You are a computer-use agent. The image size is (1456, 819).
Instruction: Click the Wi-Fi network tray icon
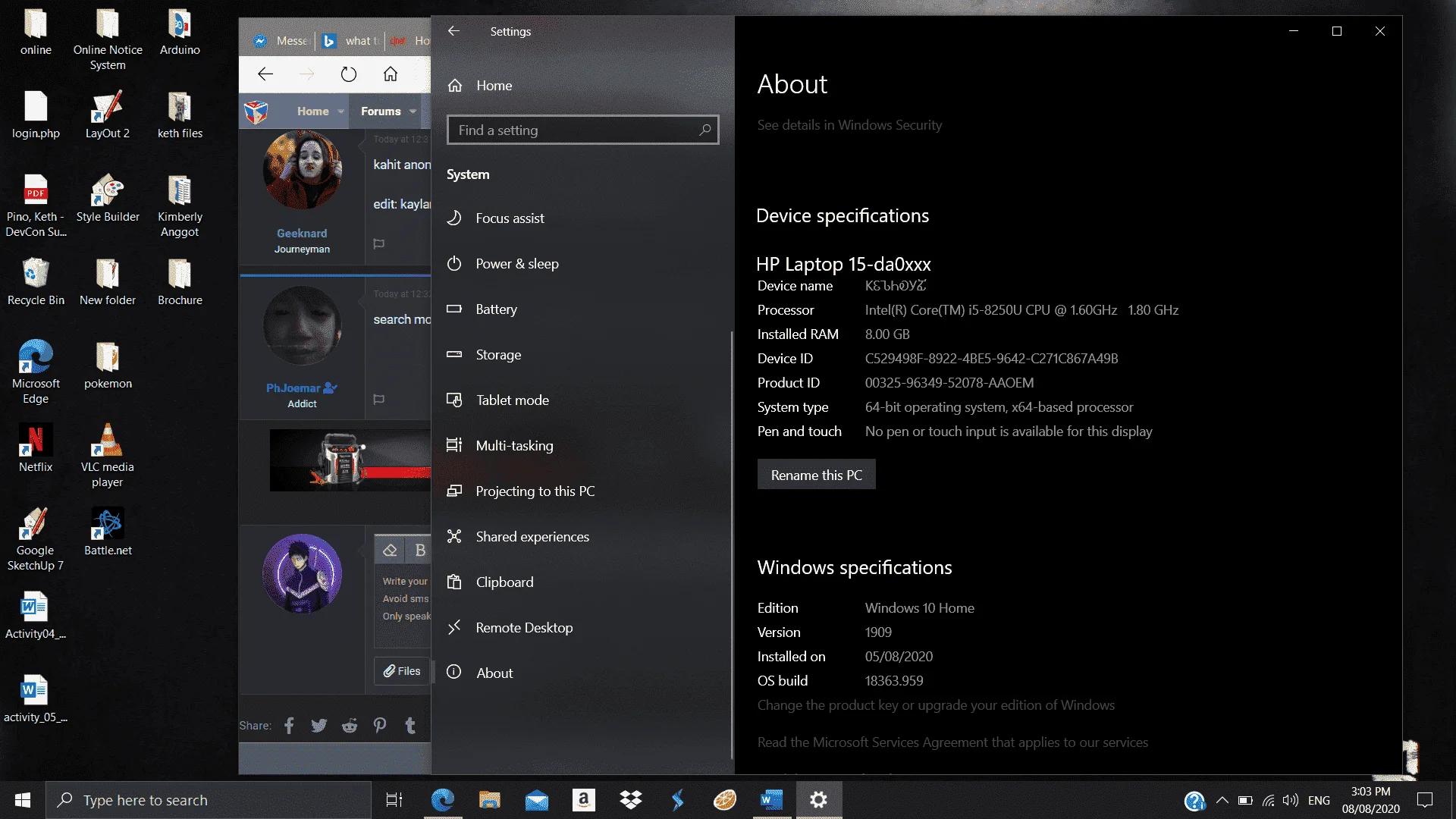pos(1268,800)
